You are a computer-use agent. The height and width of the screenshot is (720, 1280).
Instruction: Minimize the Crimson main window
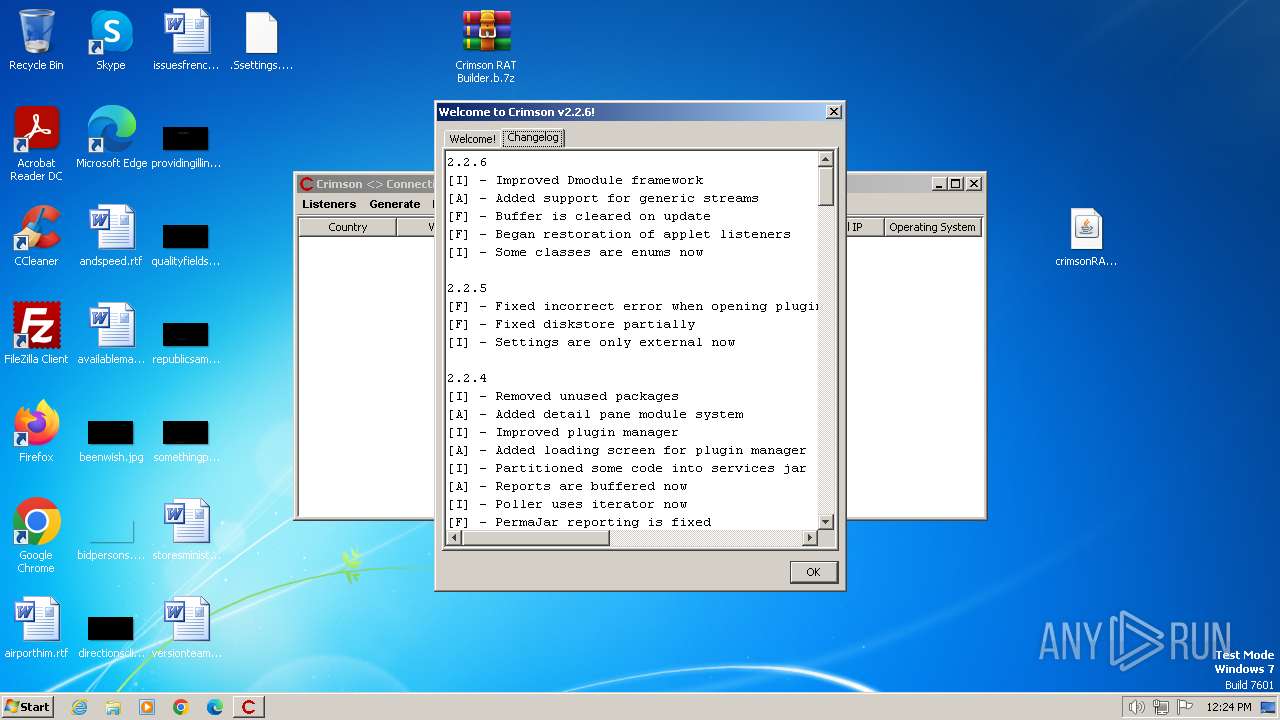click(x=939, y=184)
